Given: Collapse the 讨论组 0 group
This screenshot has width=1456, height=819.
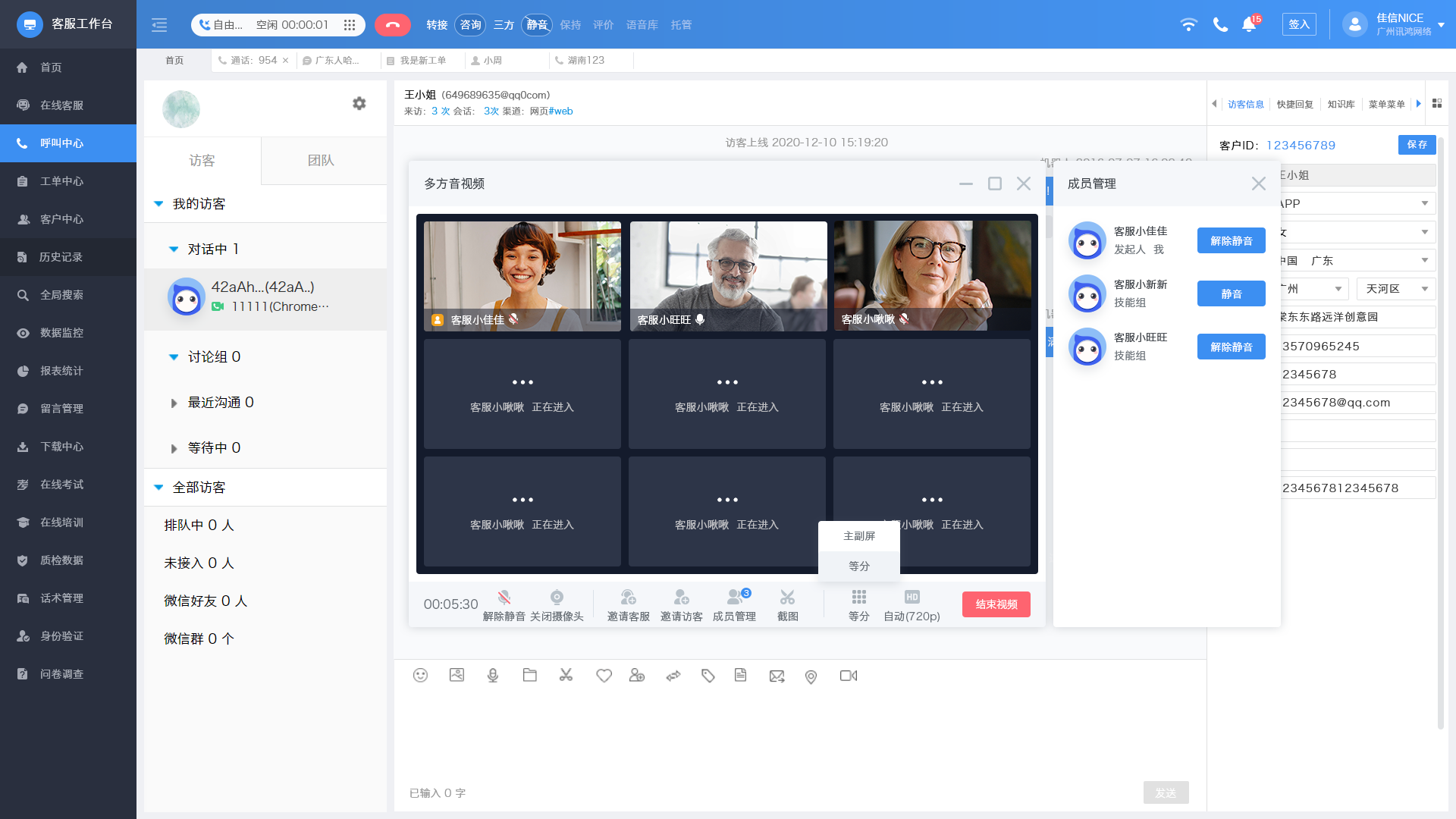Looking at the screenshot, I should pyautogui.click(x=174, y=357).
